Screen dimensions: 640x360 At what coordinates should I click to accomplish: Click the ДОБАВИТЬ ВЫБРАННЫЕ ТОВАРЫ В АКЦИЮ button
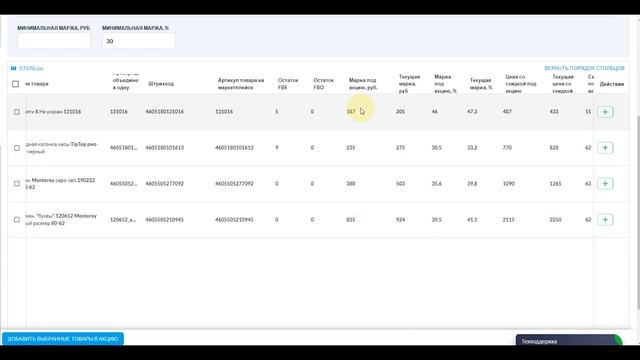tap(63, 339)
